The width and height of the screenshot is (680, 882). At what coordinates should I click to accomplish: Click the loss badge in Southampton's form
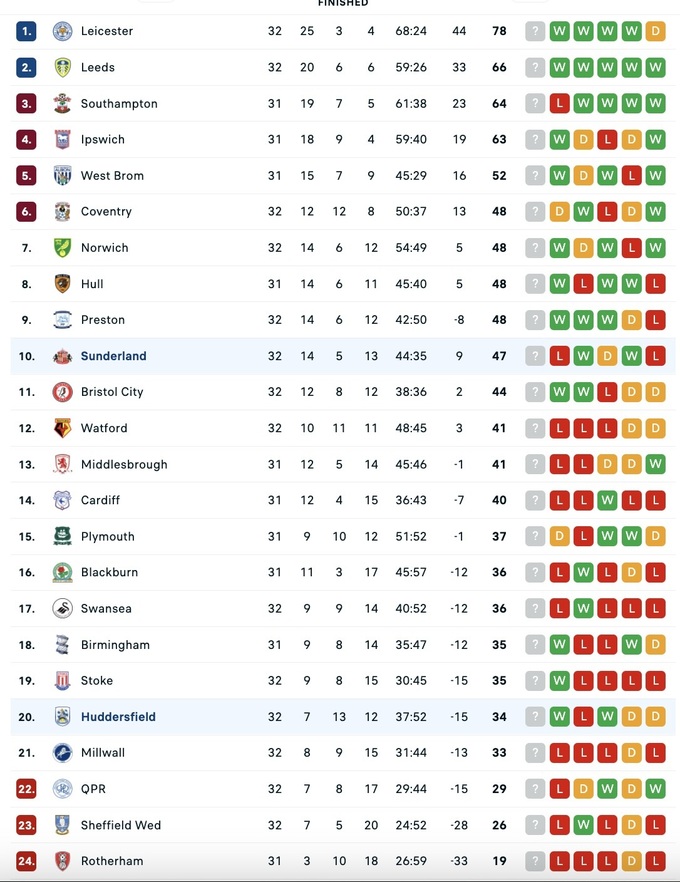560,103
